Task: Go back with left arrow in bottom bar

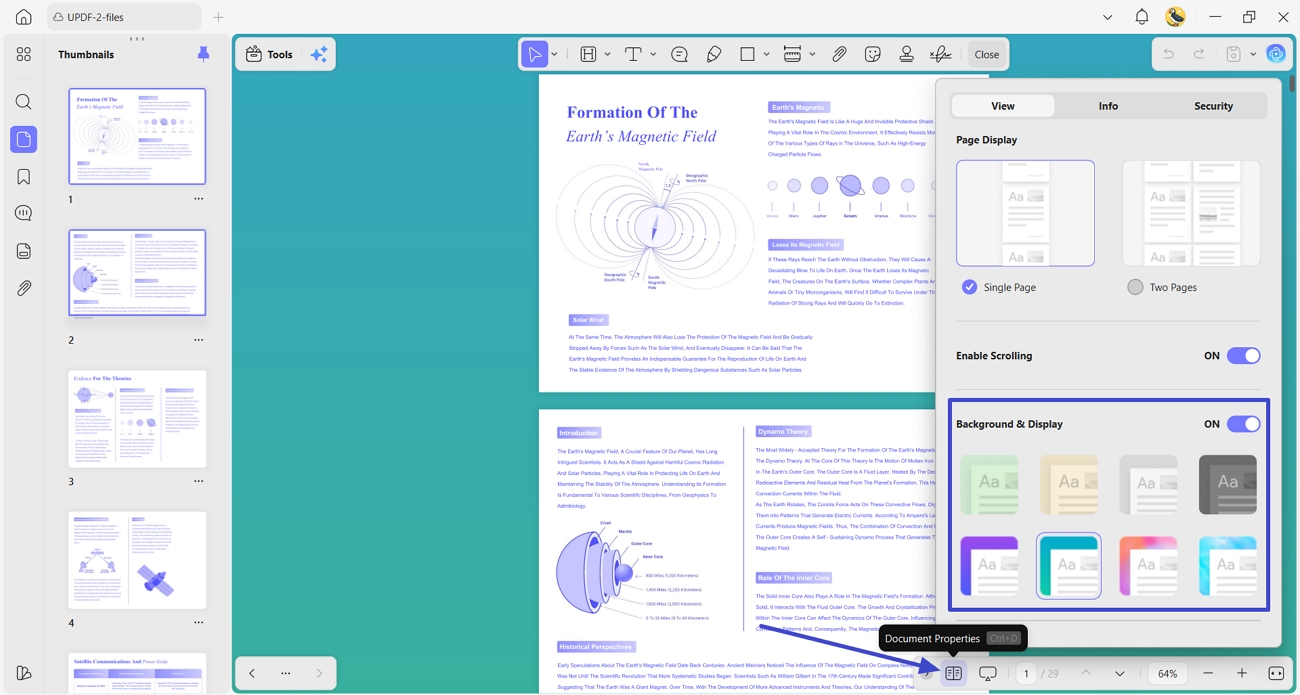Action: click(x=252, y=674)
